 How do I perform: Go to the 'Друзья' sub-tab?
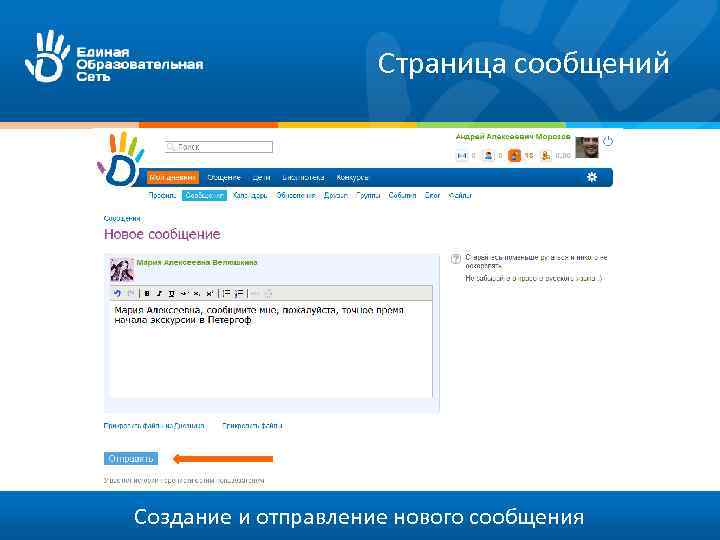pyautogui.click(x=336, y=196)
